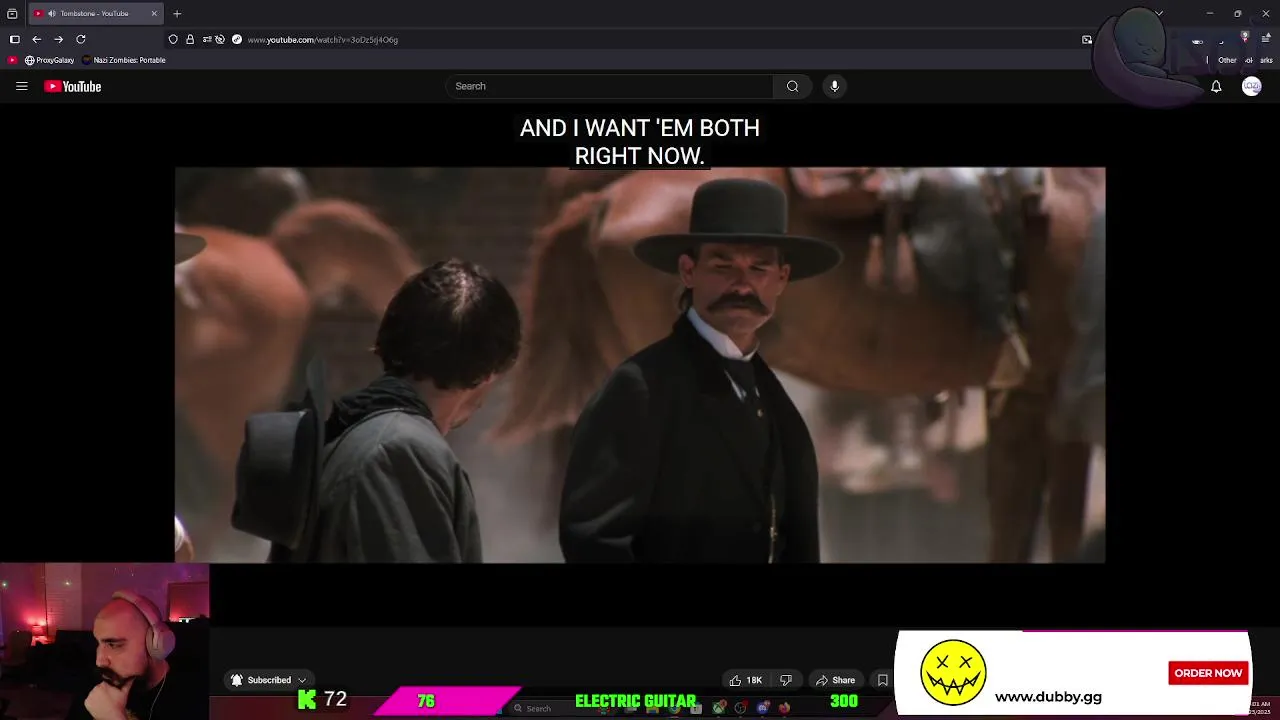Go to the YouTube home logo
Screen dimensions: 1280x720
(73, 86)
